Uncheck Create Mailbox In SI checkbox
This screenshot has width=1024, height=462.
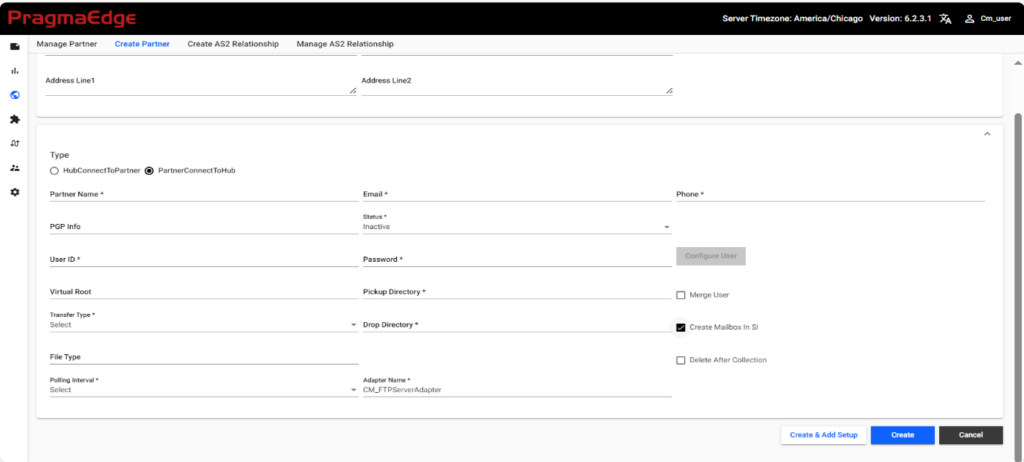tap(680, 327)
